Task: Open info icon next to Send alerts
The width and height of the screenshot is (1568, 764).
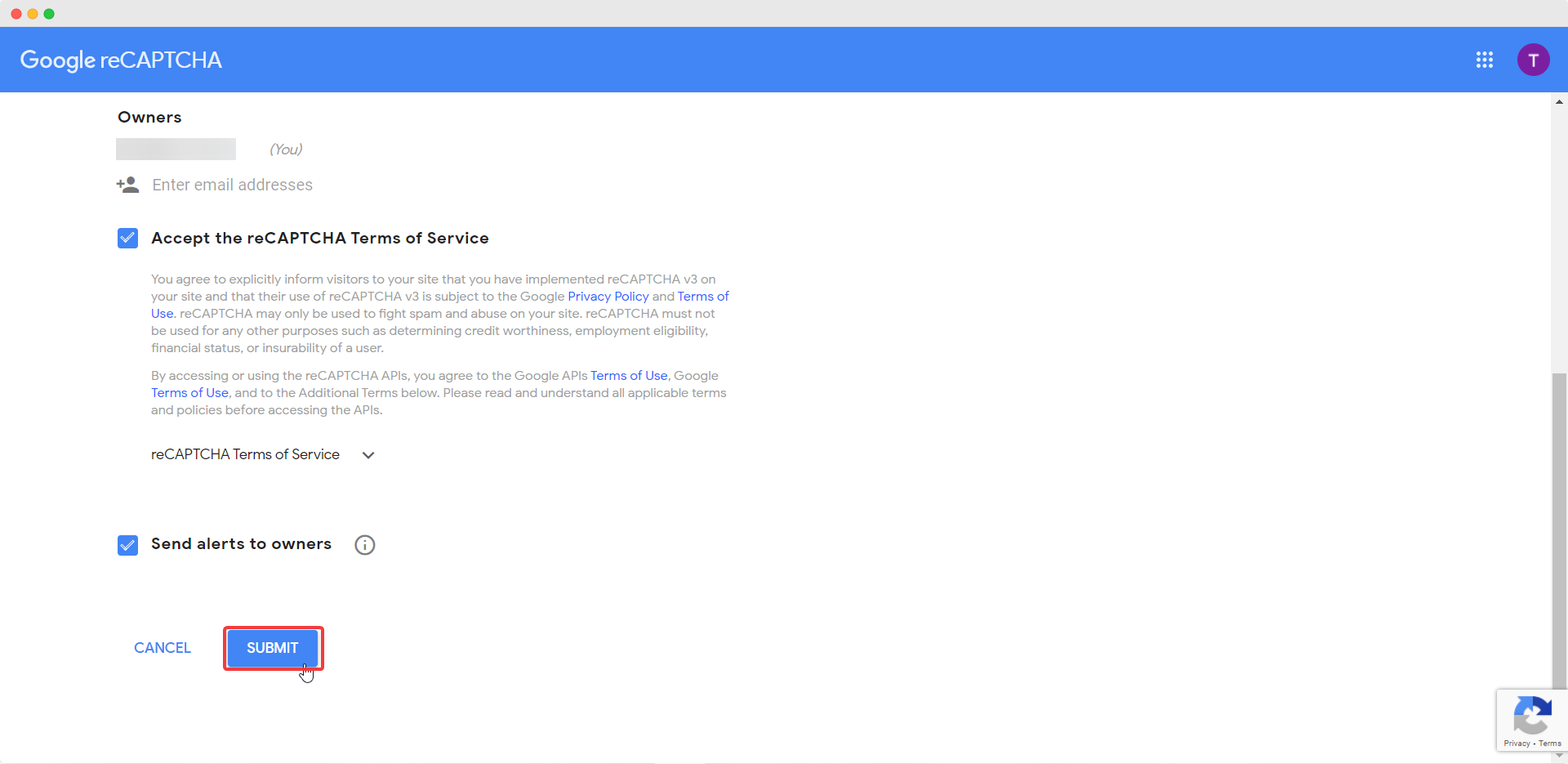Action: (365, 545)
